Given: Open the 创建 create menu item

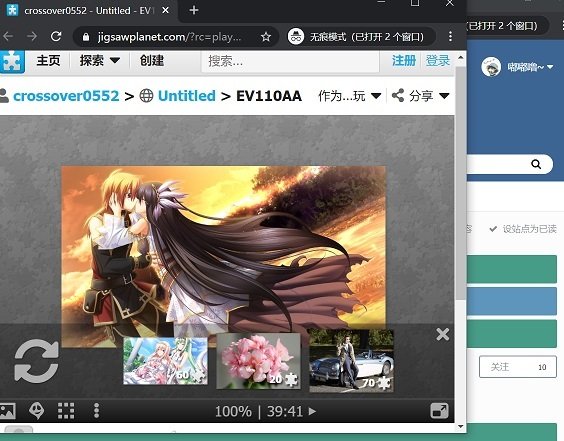Looking at the screenshot, I should 152,60.
